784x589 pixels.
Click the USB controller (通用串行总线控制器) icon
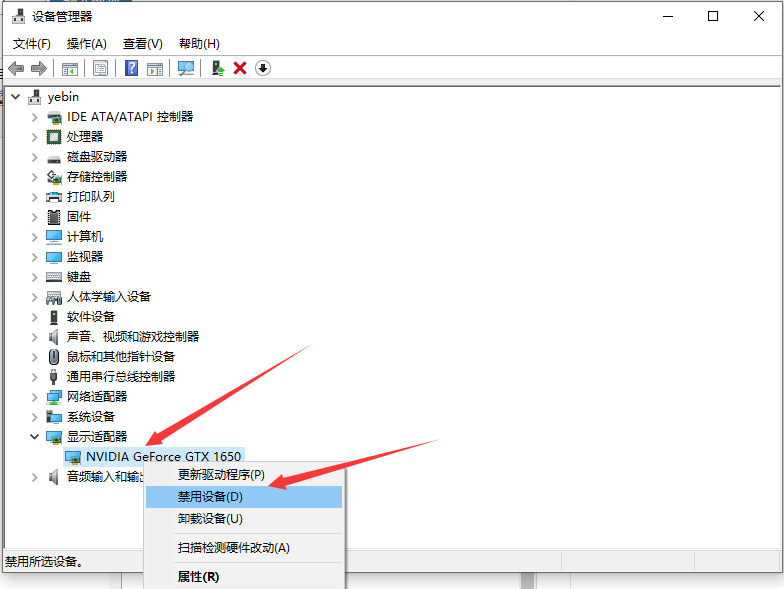click(54, 376)
